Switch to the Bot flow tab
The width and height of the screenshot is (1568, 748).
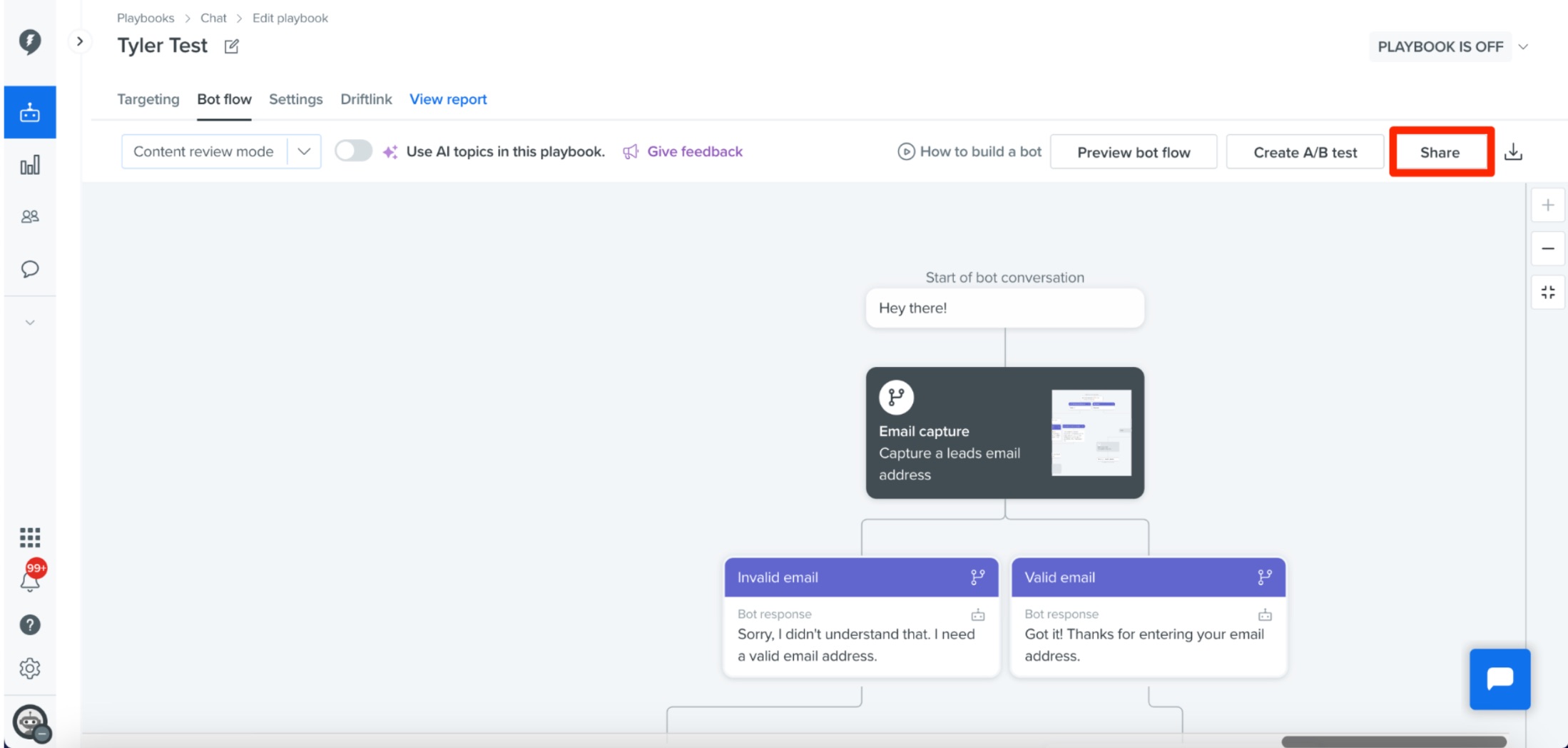(x=224, y=99)
